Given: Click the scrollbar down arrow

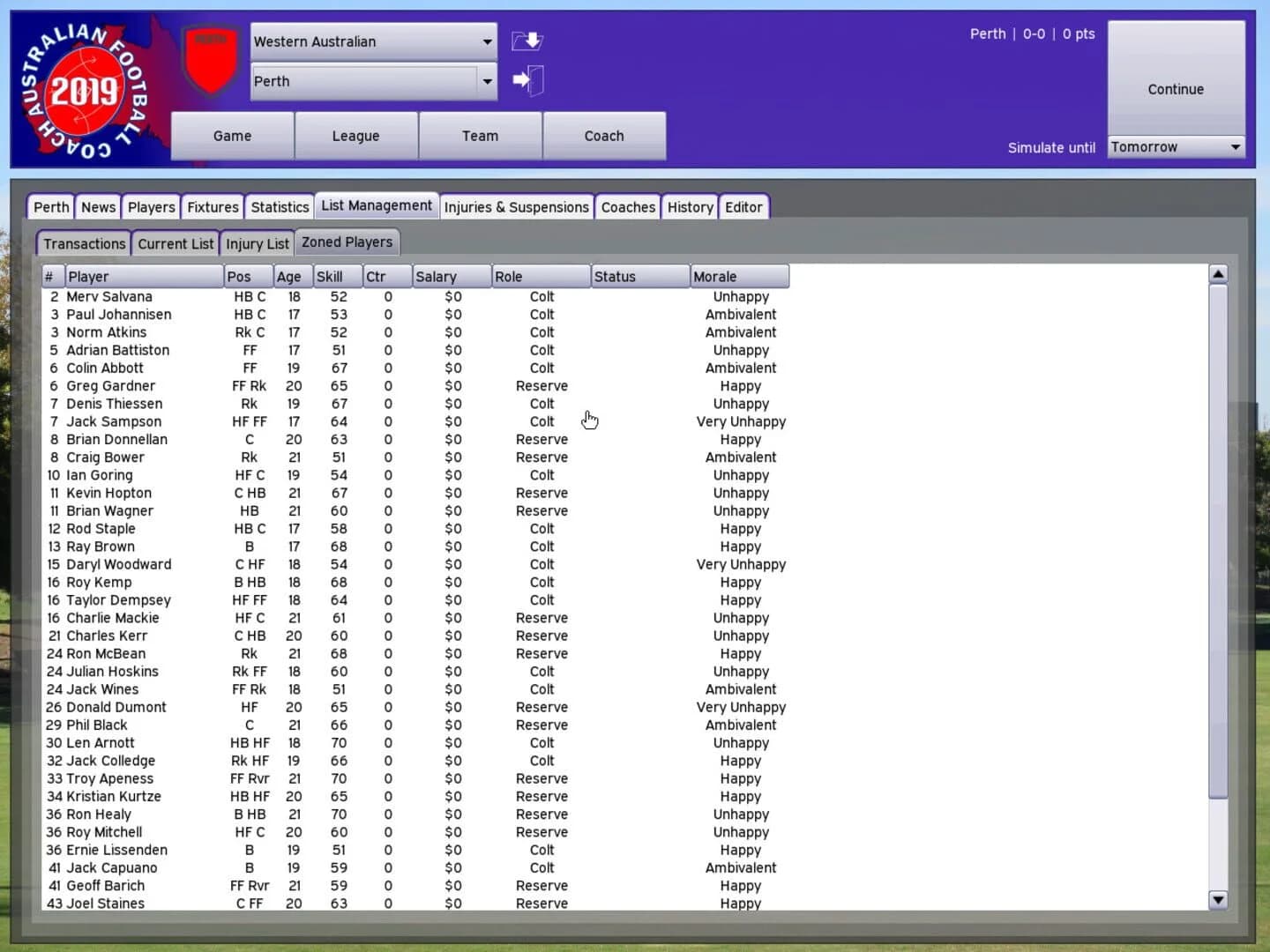Looking at the screenshot, I should (1218, 901).
